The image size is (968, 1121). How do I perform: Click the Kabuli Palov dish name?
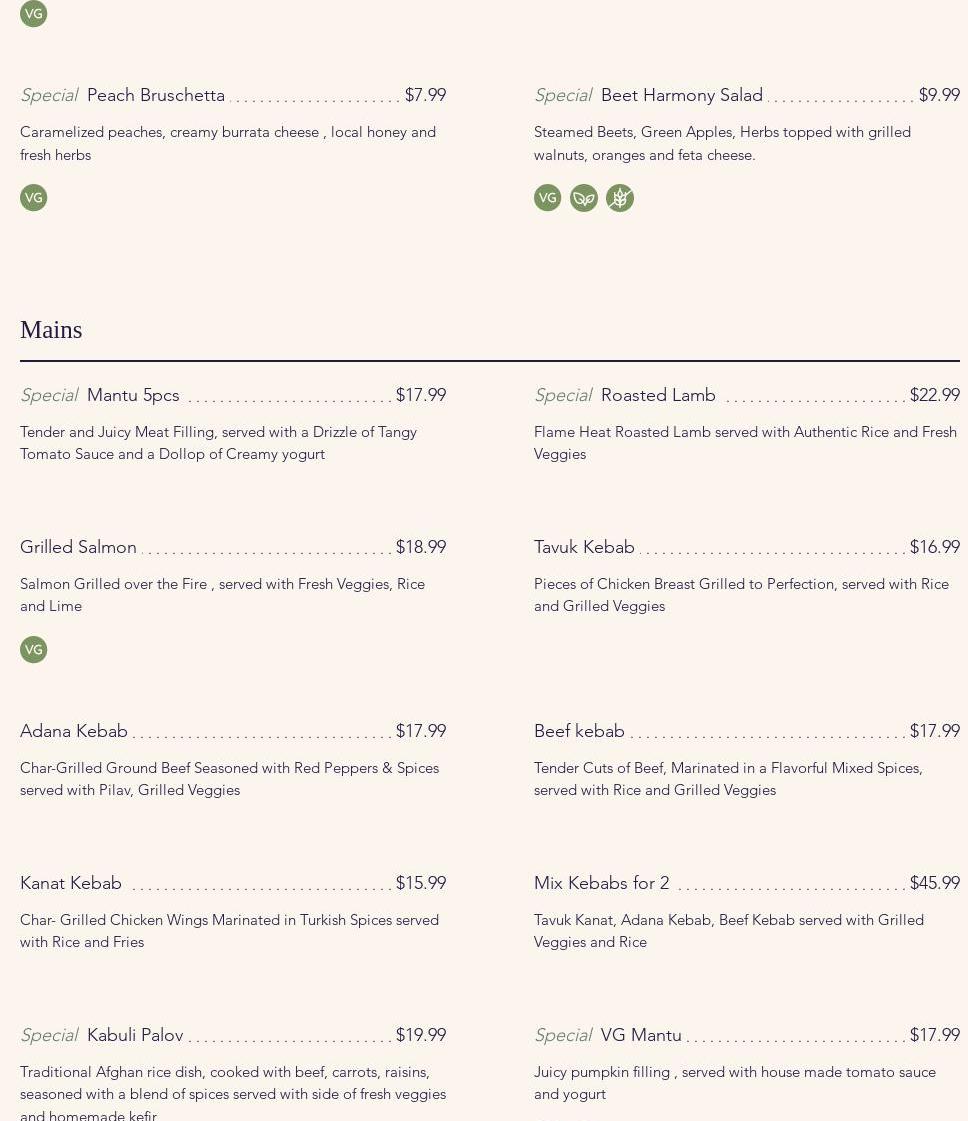pyautogui.click(x=135, y=1035)
